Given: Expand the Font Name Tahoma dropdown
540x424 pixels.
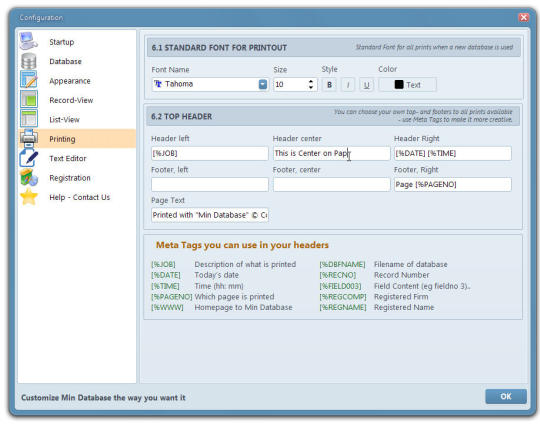Looking at the screenshot, I should 263,84.
